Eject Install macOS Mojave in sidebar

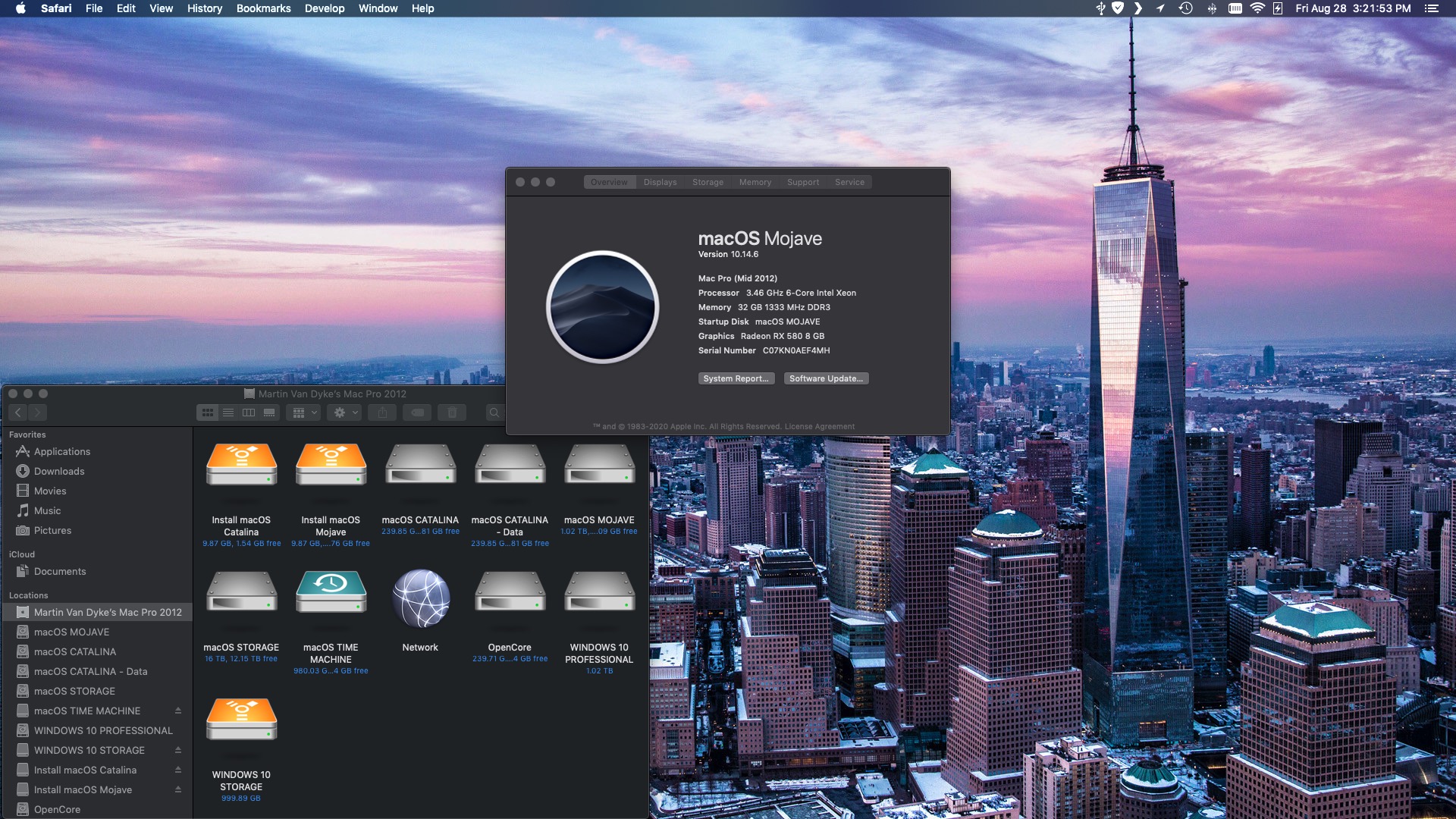178,789
